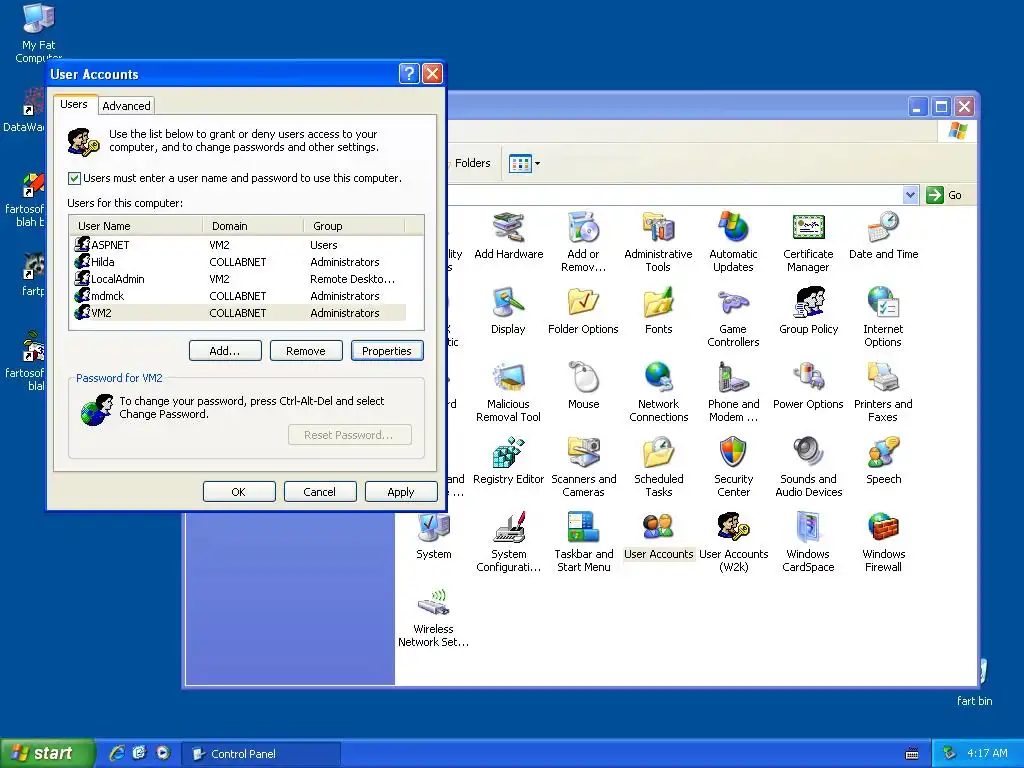Open Date and Time icon

(x=884, y=235)
